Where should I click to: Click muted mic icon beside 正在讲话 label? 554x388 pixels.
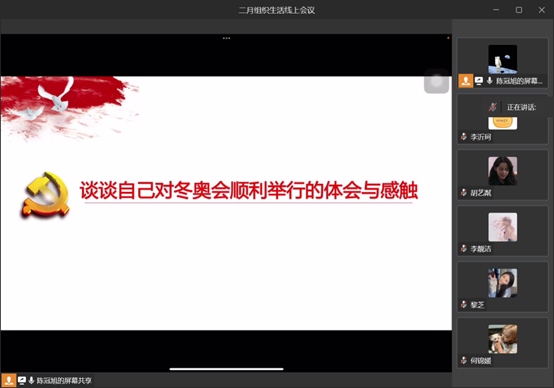[x=493, y=107]
